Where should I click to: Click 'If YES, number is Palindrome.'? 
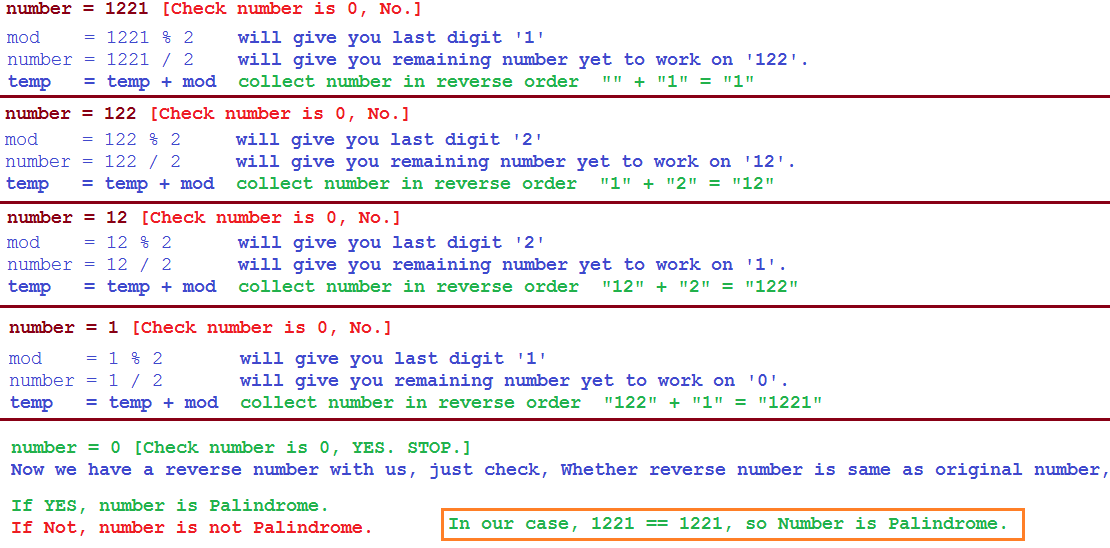click(x=170, y=506)
